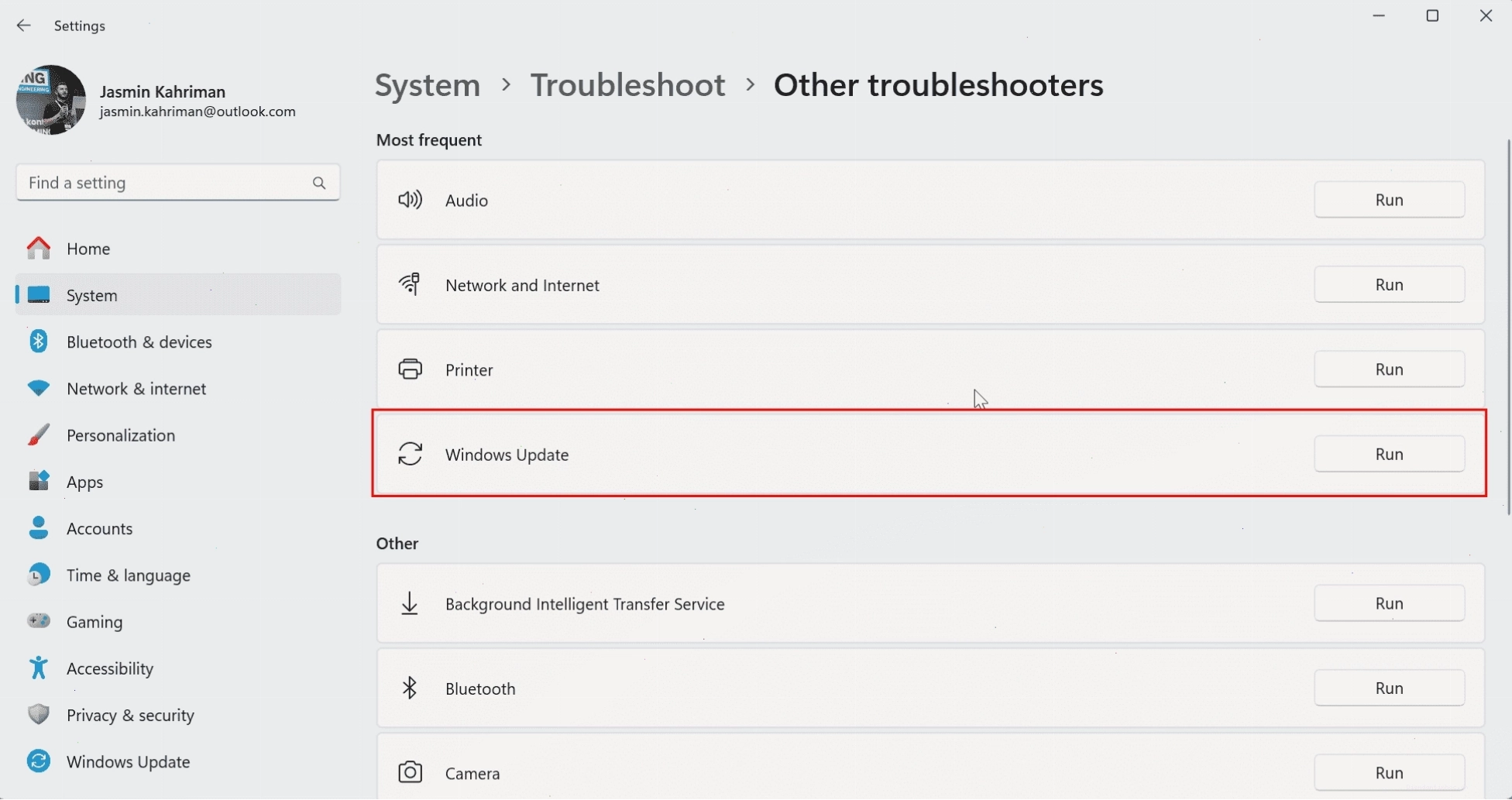Click the Windows Update sidebar icon
1512x800 pixels.
point(39,761)
